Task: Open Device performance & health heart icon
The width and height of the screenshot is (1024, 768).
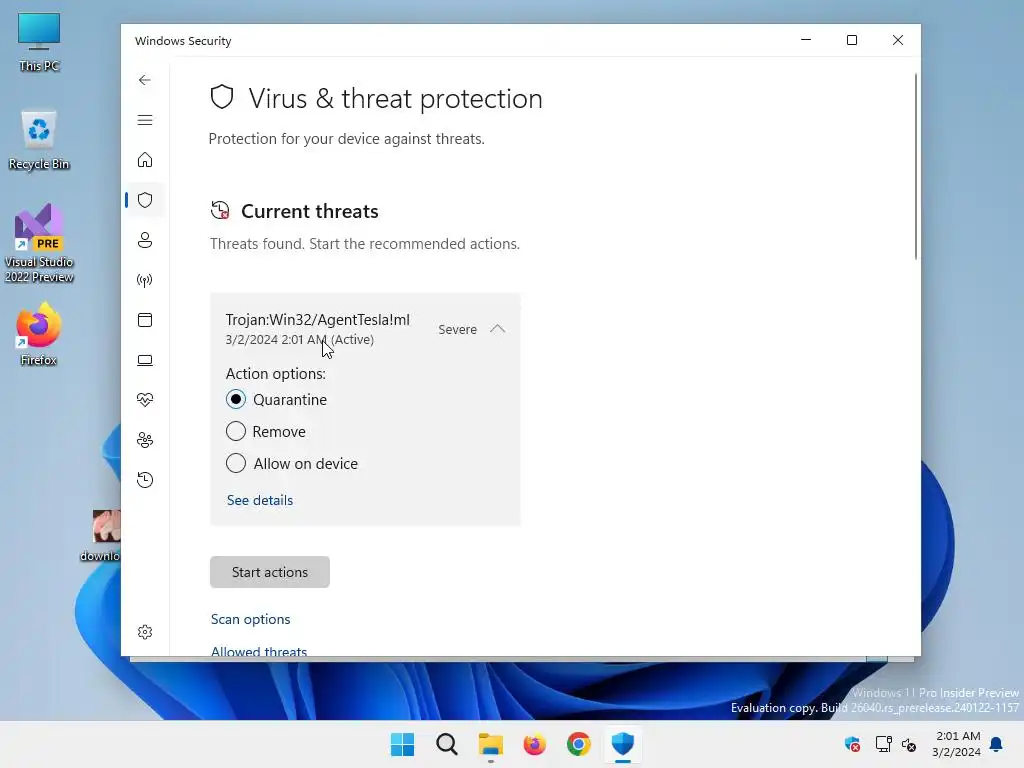Action: tap(145, 400)
